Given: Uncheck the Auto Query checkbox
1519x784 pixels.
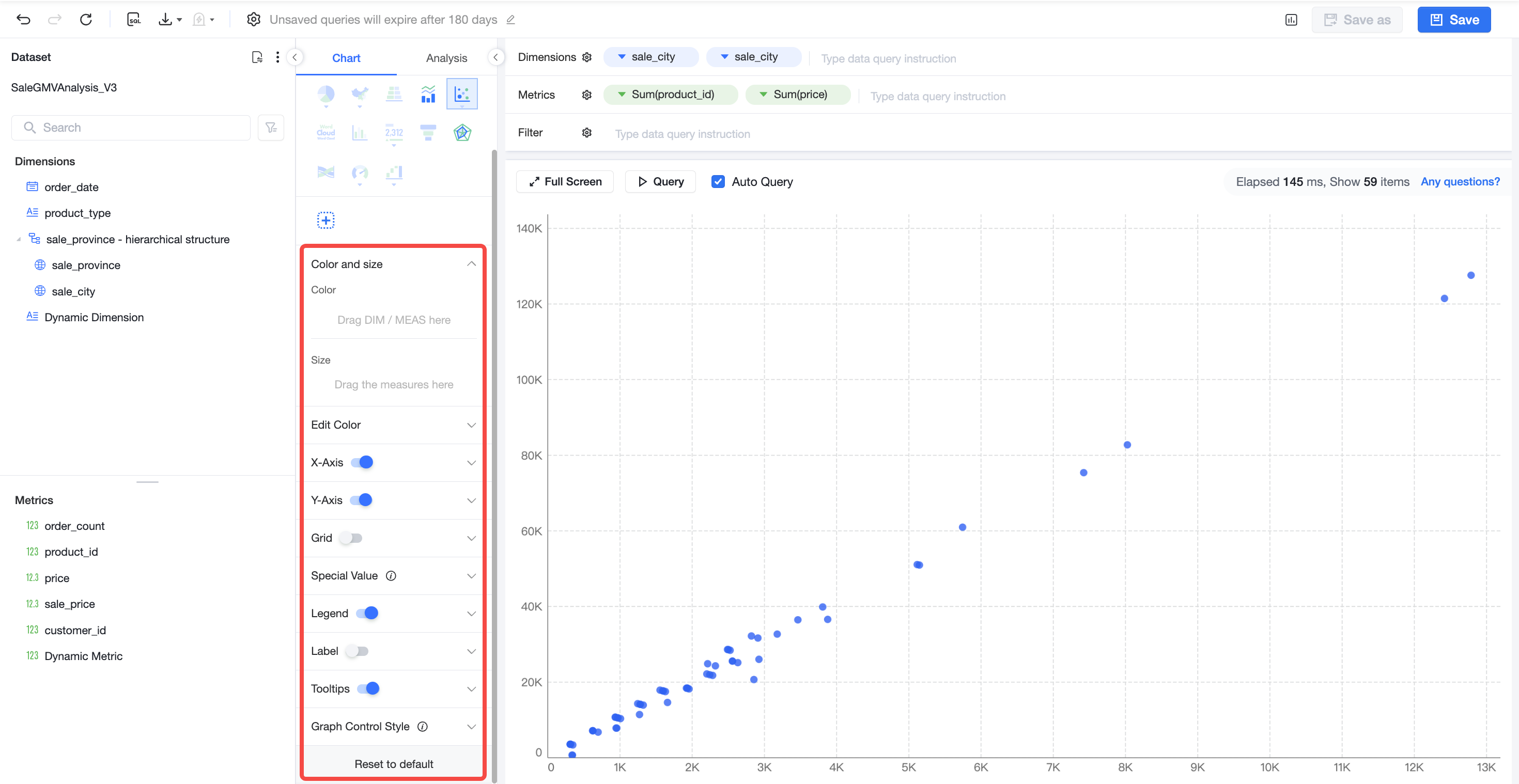Looking at the screenshot, I should (x=718, y=182).
